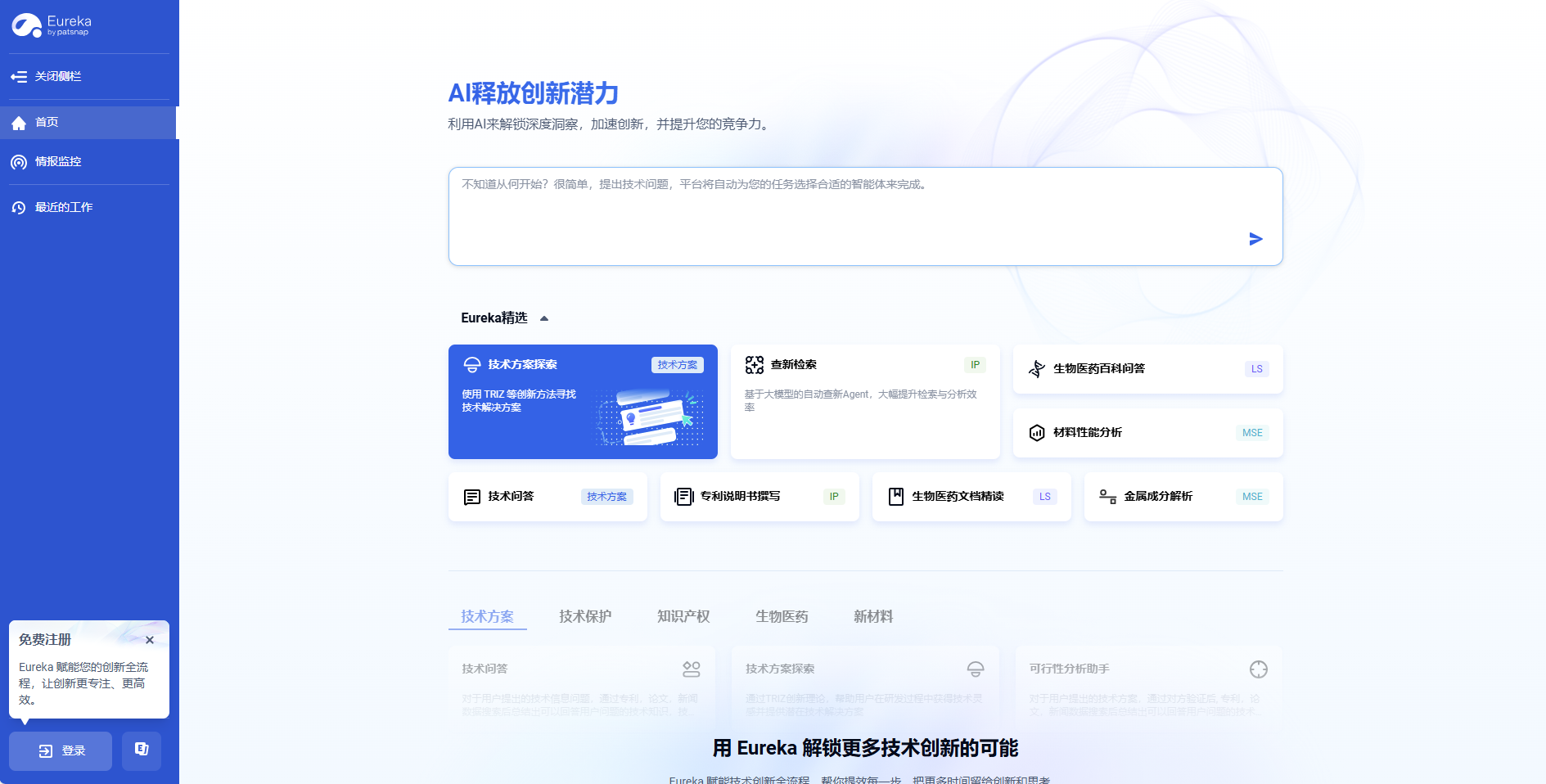This screenshot has height=784, width=1546.
Task: Click the 专利说明书撰写 document icon
Action: click(x=683, y=497)
